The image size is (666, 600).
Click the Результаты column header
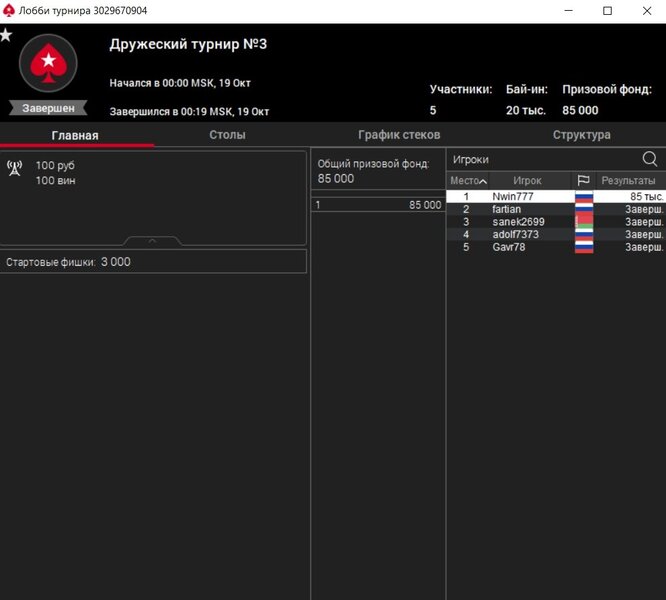coord(628,181)
